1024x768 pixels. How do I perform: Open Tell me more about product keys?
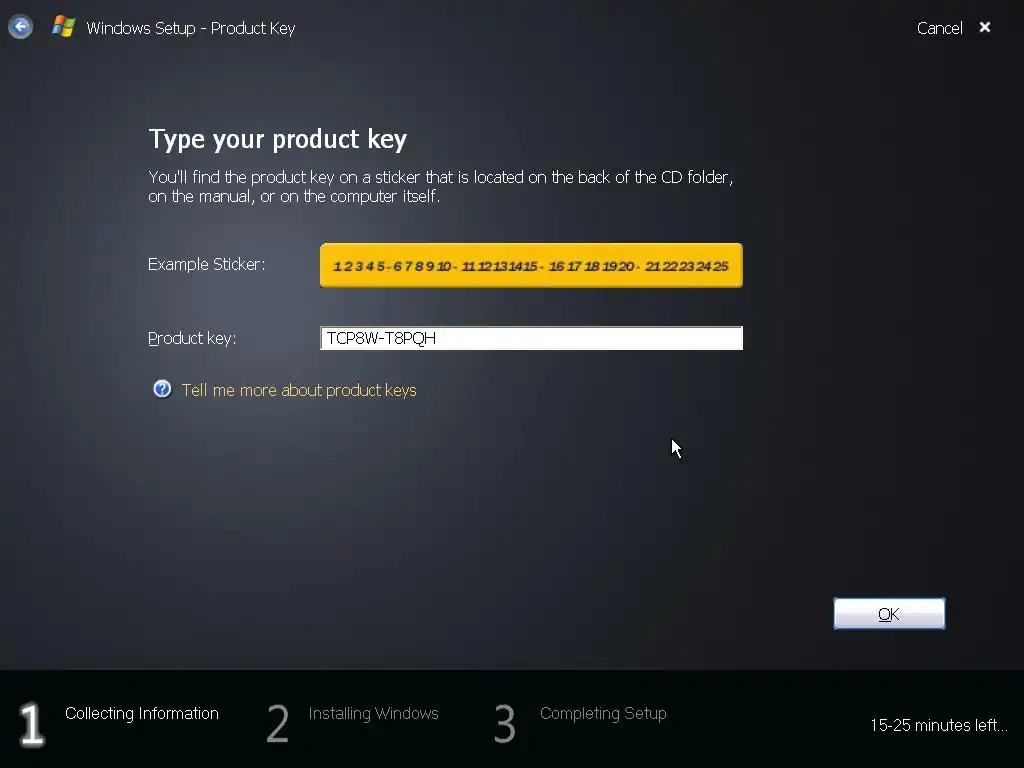coord(298,390)
